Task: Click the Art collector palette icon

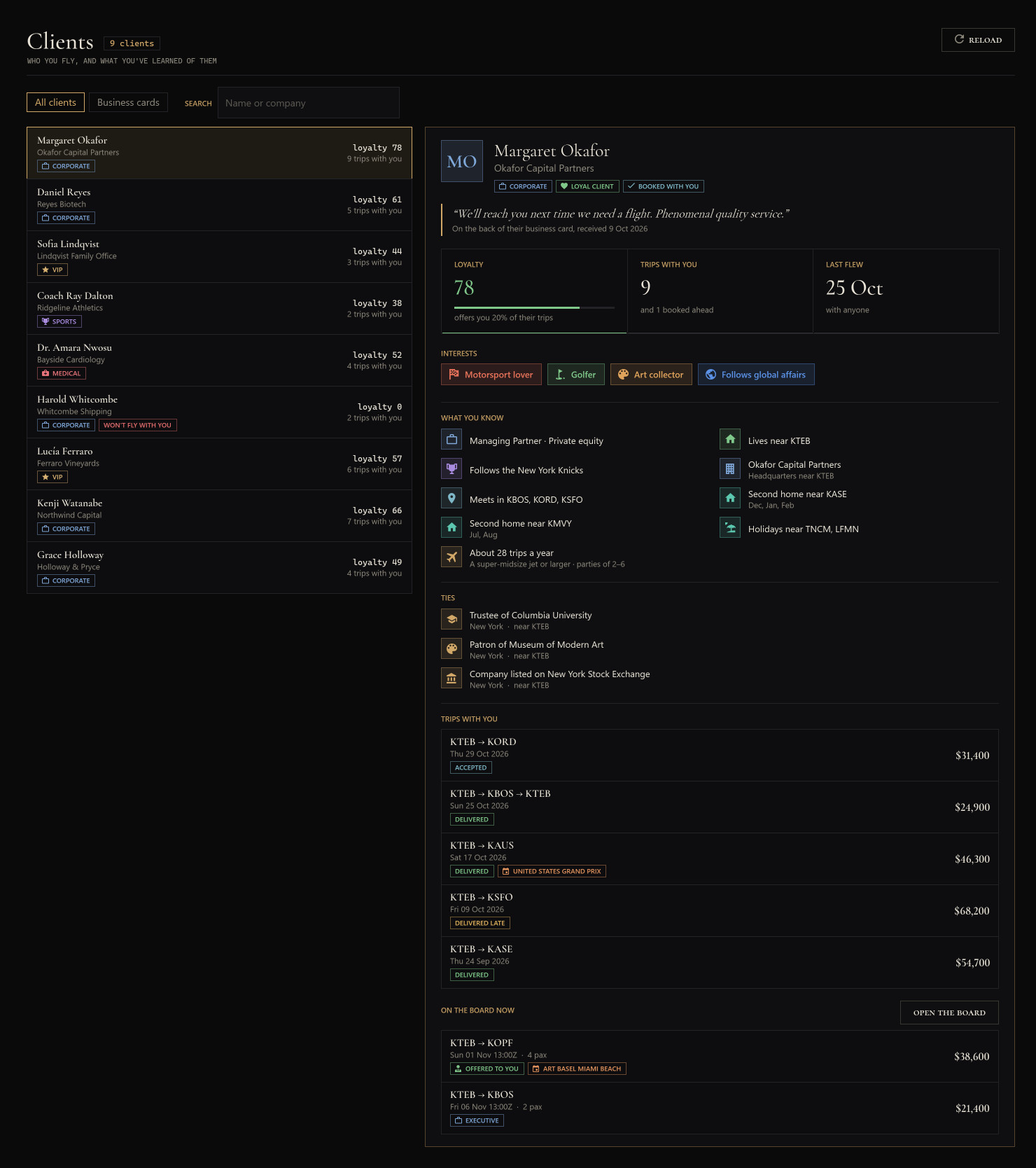Action: [x=623, y=374]
